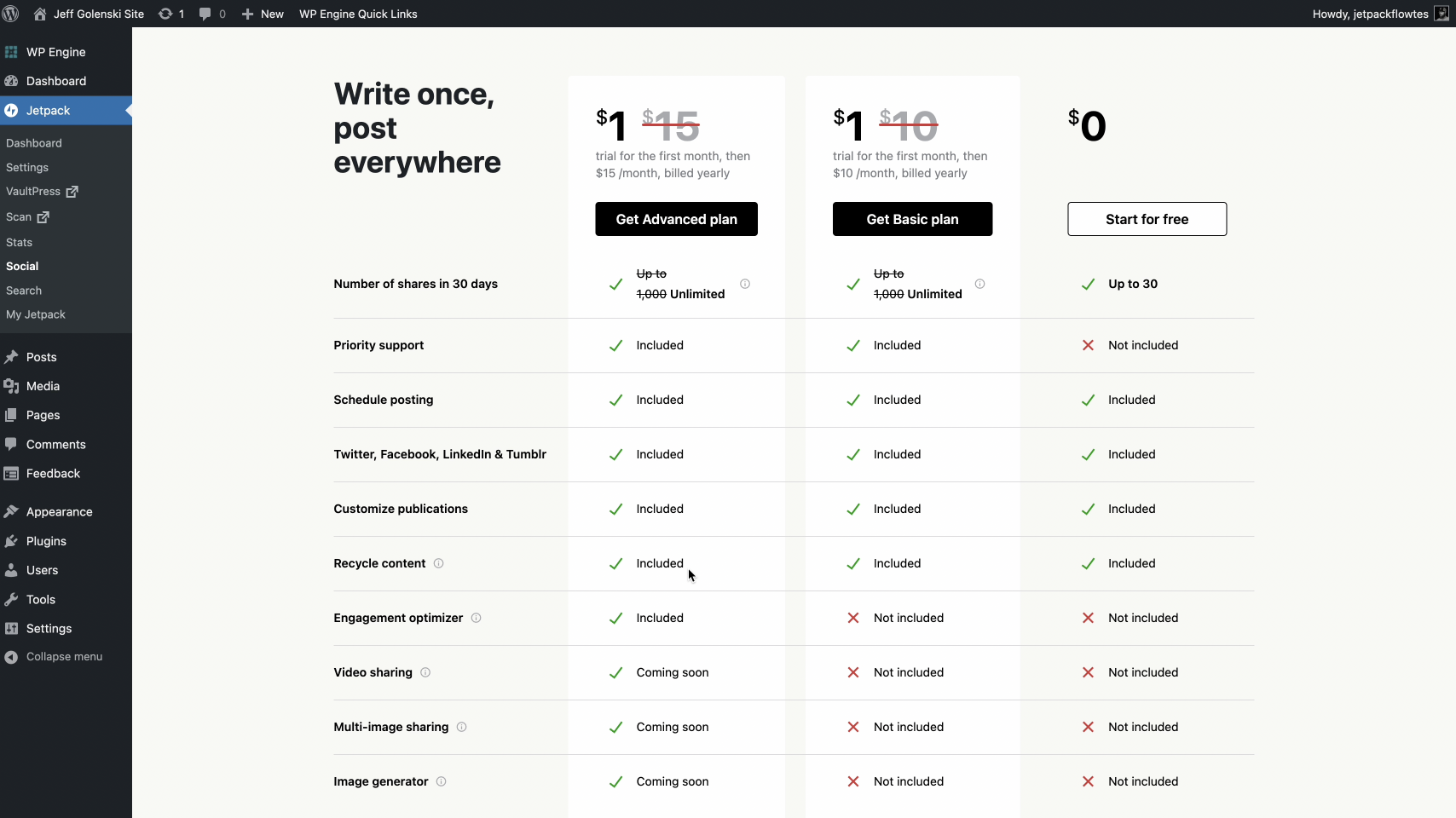Click the WP Engine sidebar icon
The image size is (1456, 818).
(11, 52)
